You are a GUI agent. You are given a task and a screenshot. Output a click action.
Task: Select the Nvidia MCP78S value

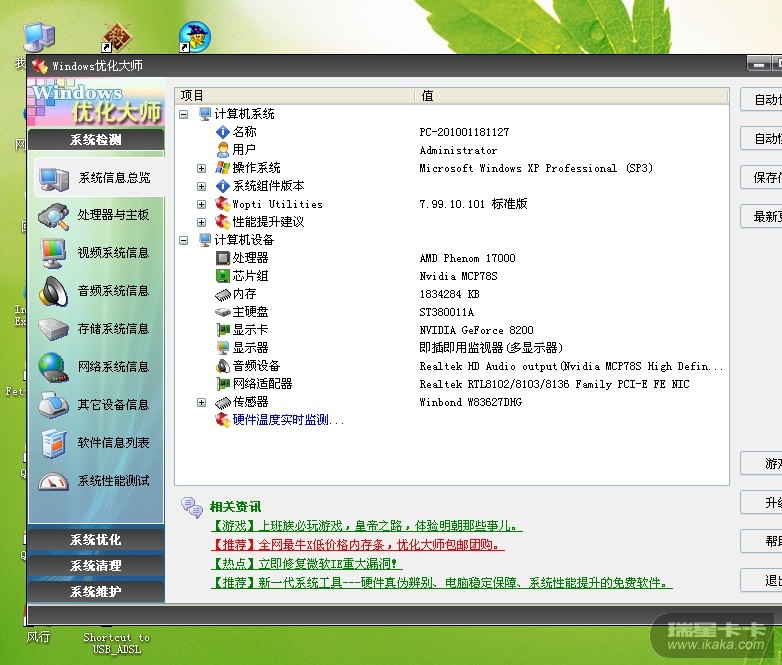coord(458,276)
